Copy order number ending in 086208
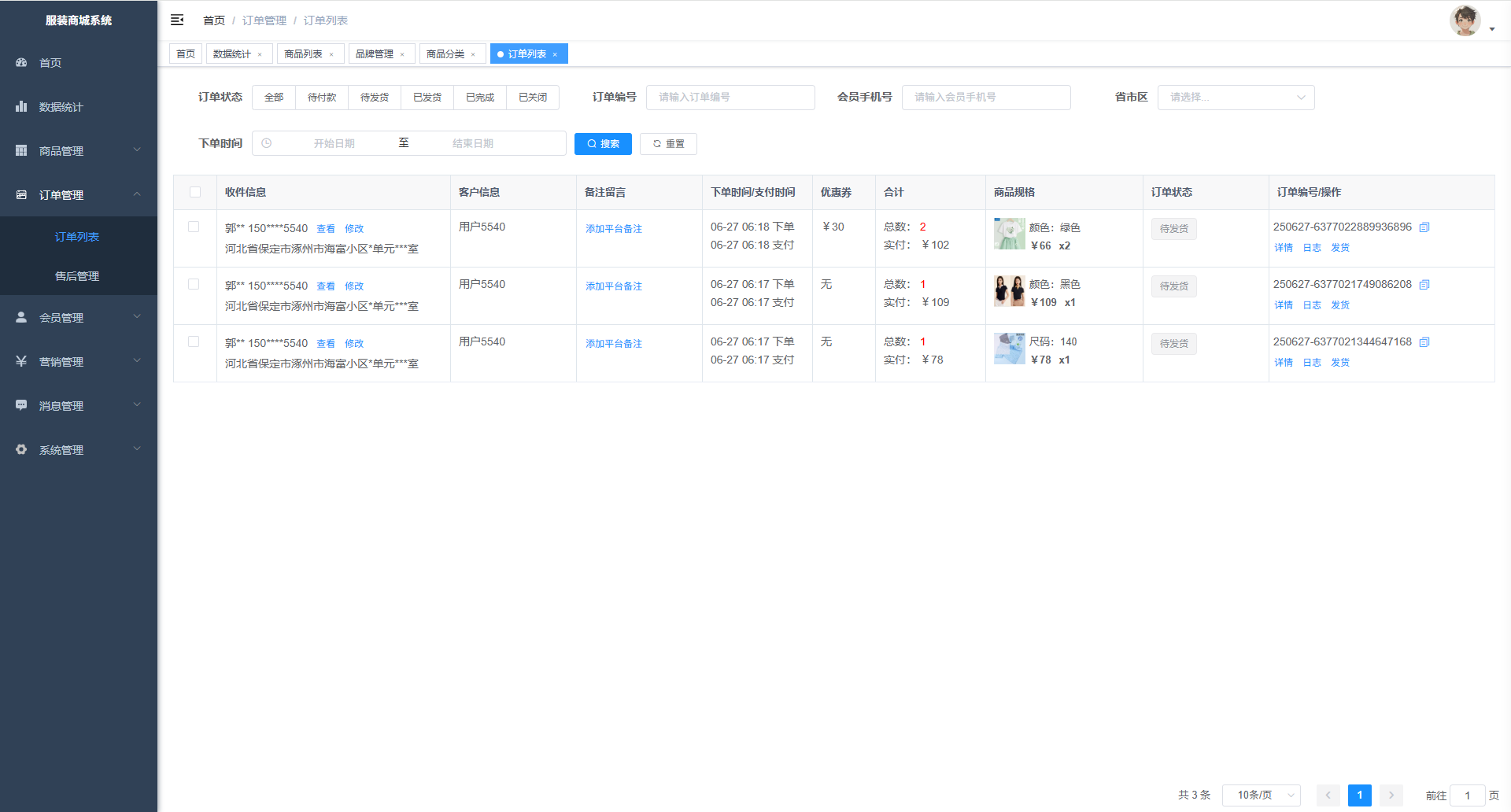Viewport: 1511px width, 812px height. point(1424,285)
